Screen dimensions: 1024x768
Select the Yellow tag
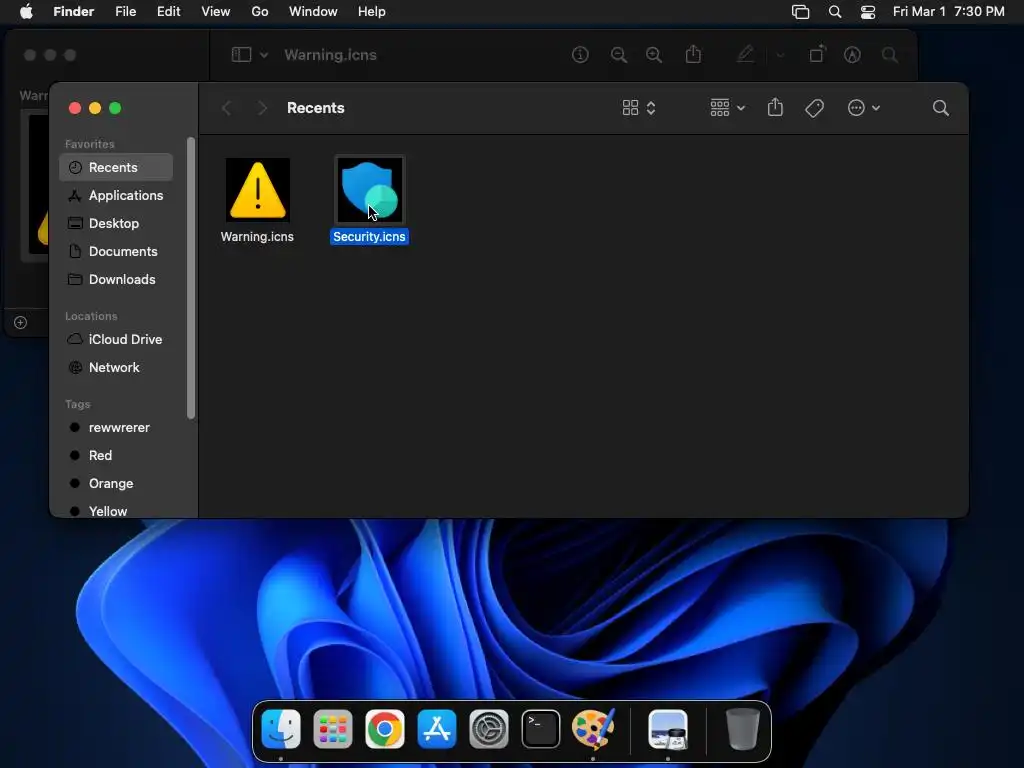point(116,511)
